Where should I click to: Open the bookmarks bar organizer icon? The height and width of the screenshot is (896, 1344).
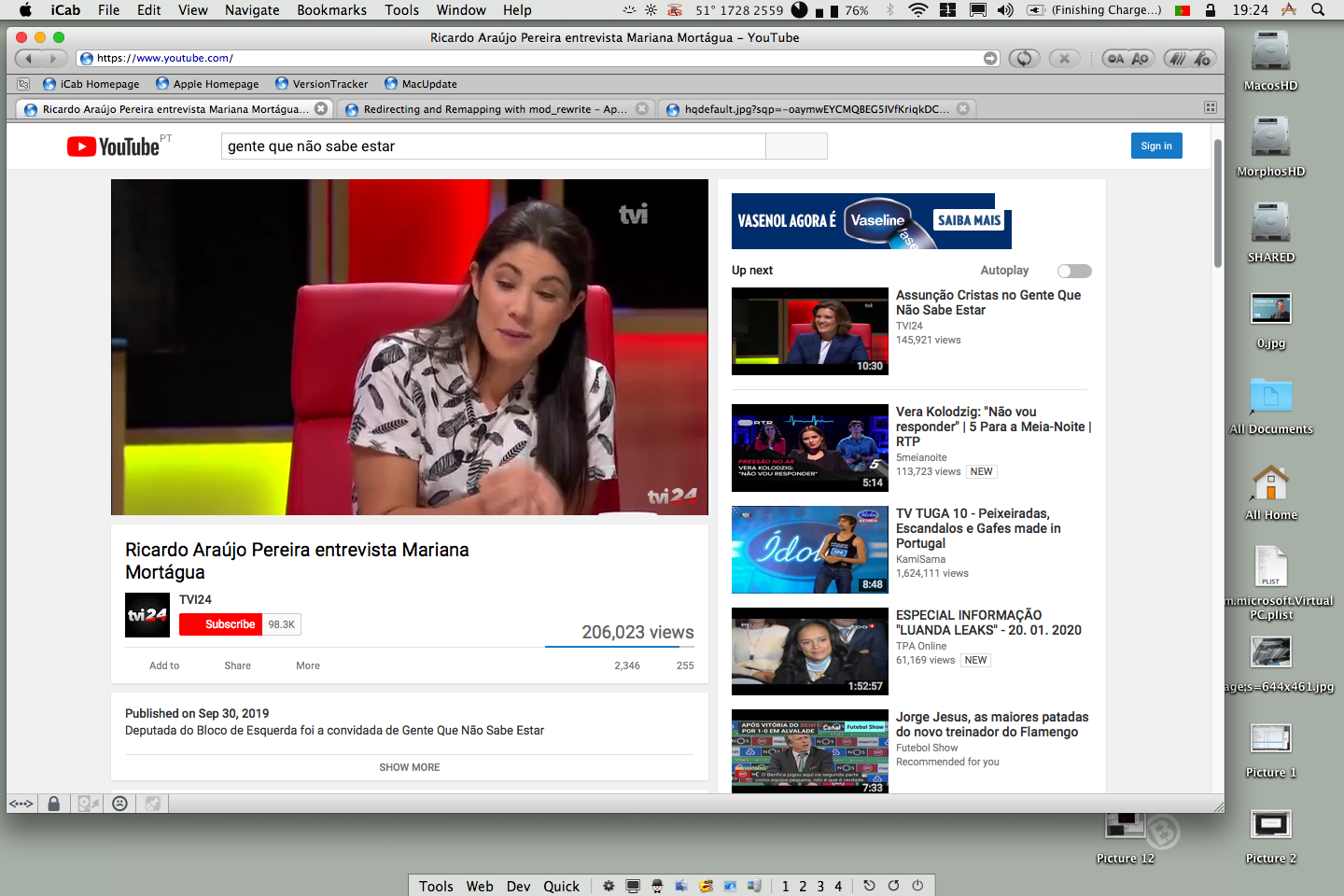click(23, 83)
